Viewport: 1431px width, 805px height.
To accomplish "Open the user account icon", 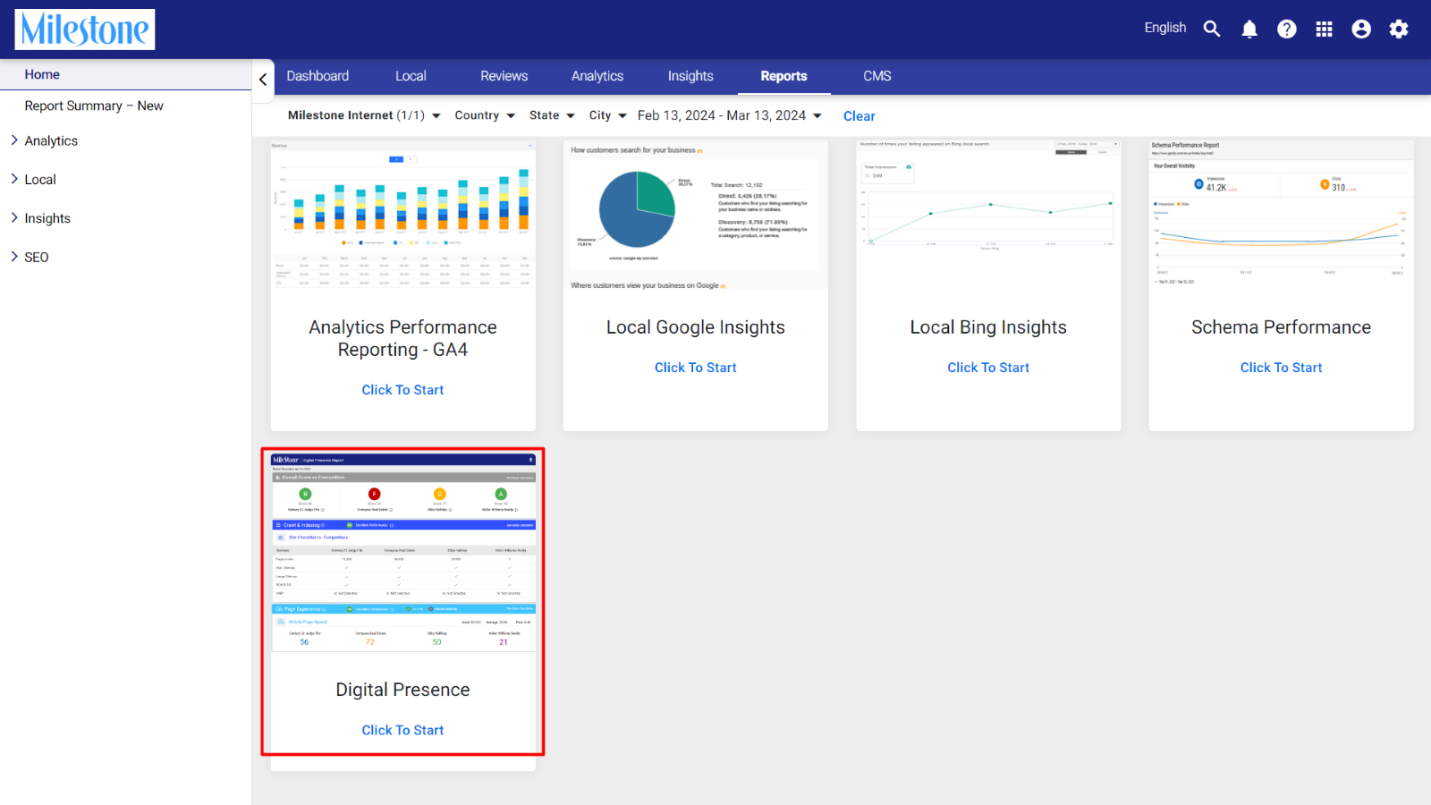I will [1361, 29].
